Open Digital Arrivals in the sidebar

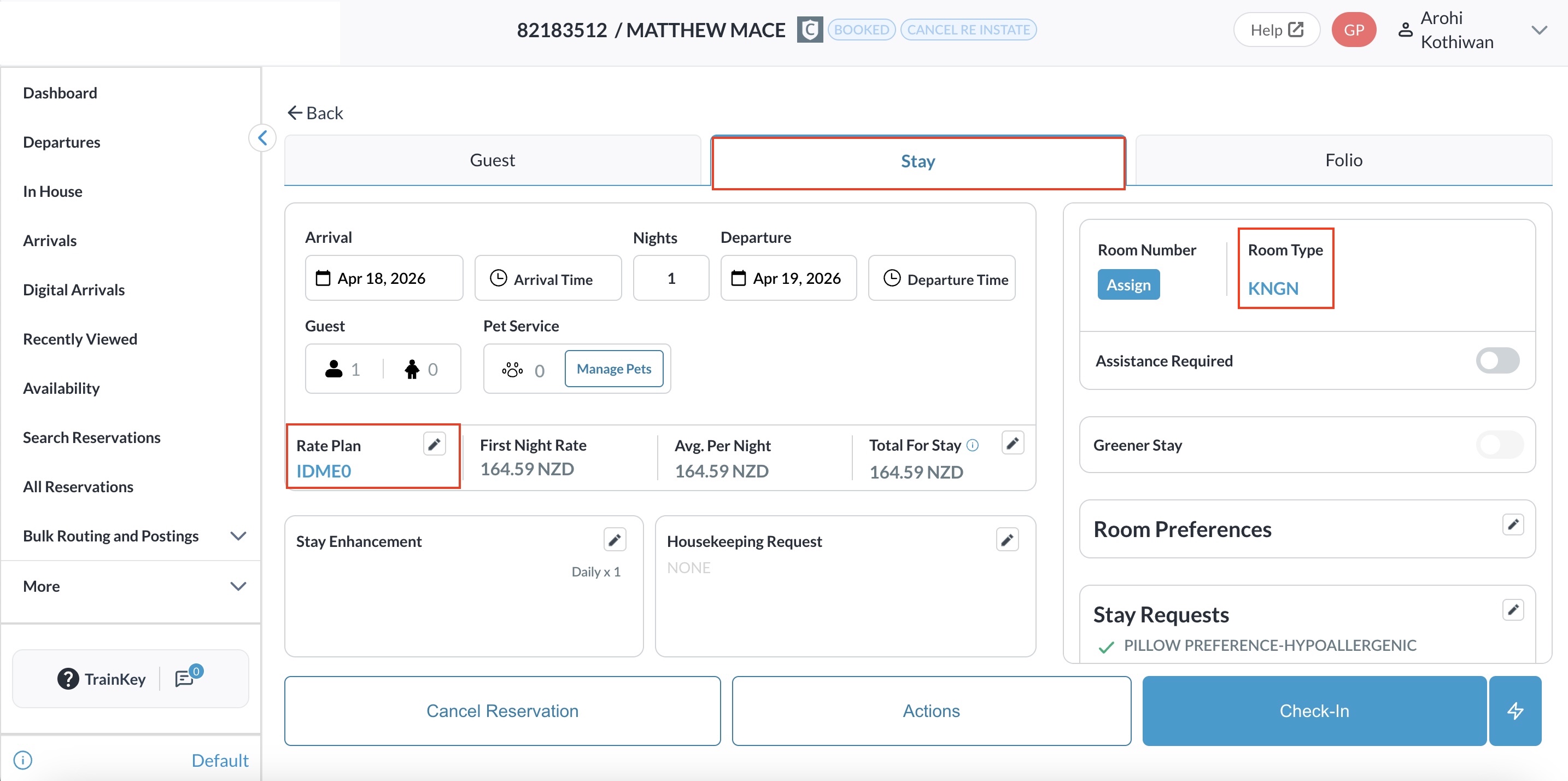click(74, 290)
